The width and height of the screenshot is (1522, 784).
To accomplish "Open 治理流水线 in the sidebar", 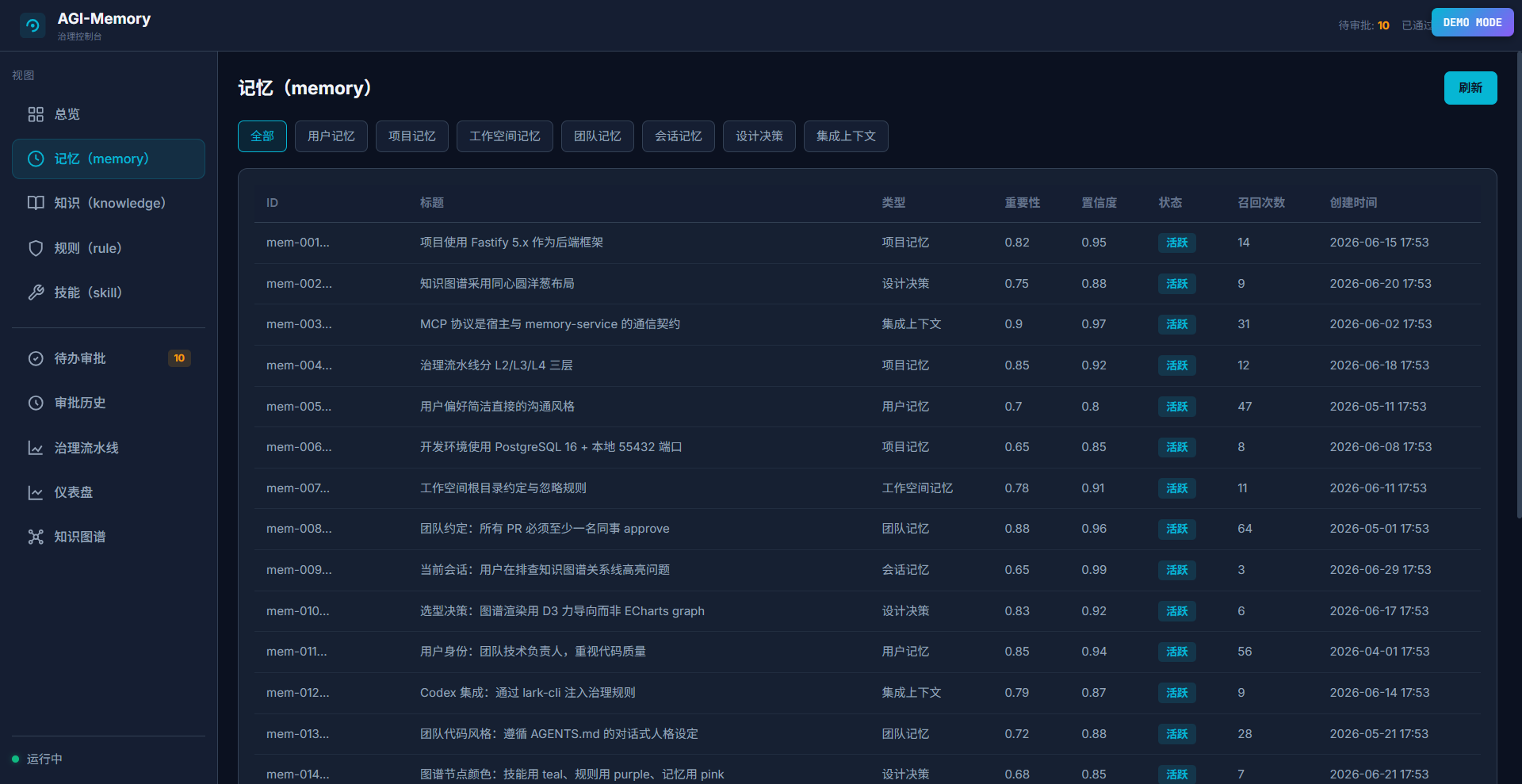I will pos(109,448).
